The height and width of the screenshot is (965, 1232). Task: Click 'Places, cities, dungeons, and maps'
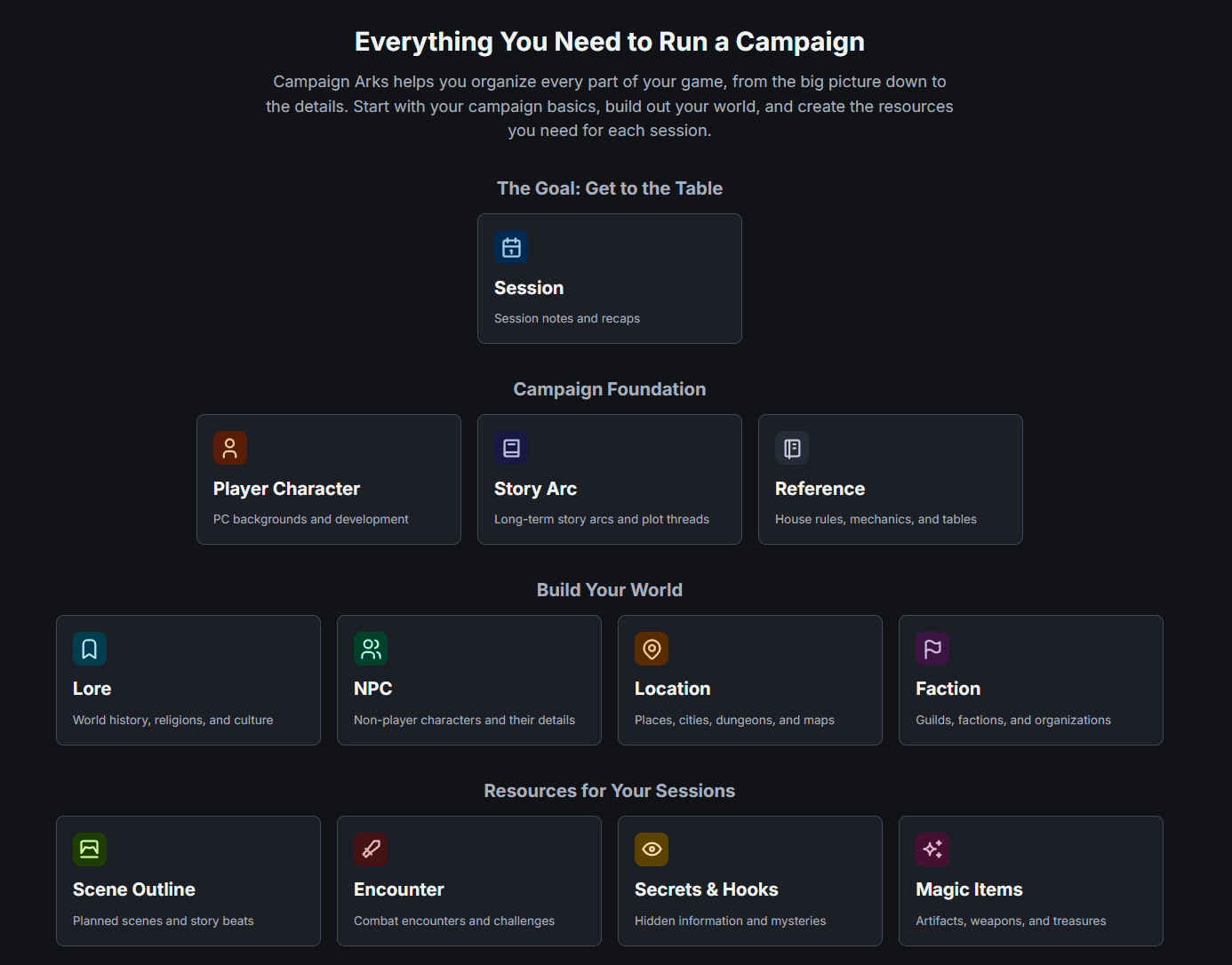[x=734, y=720]
